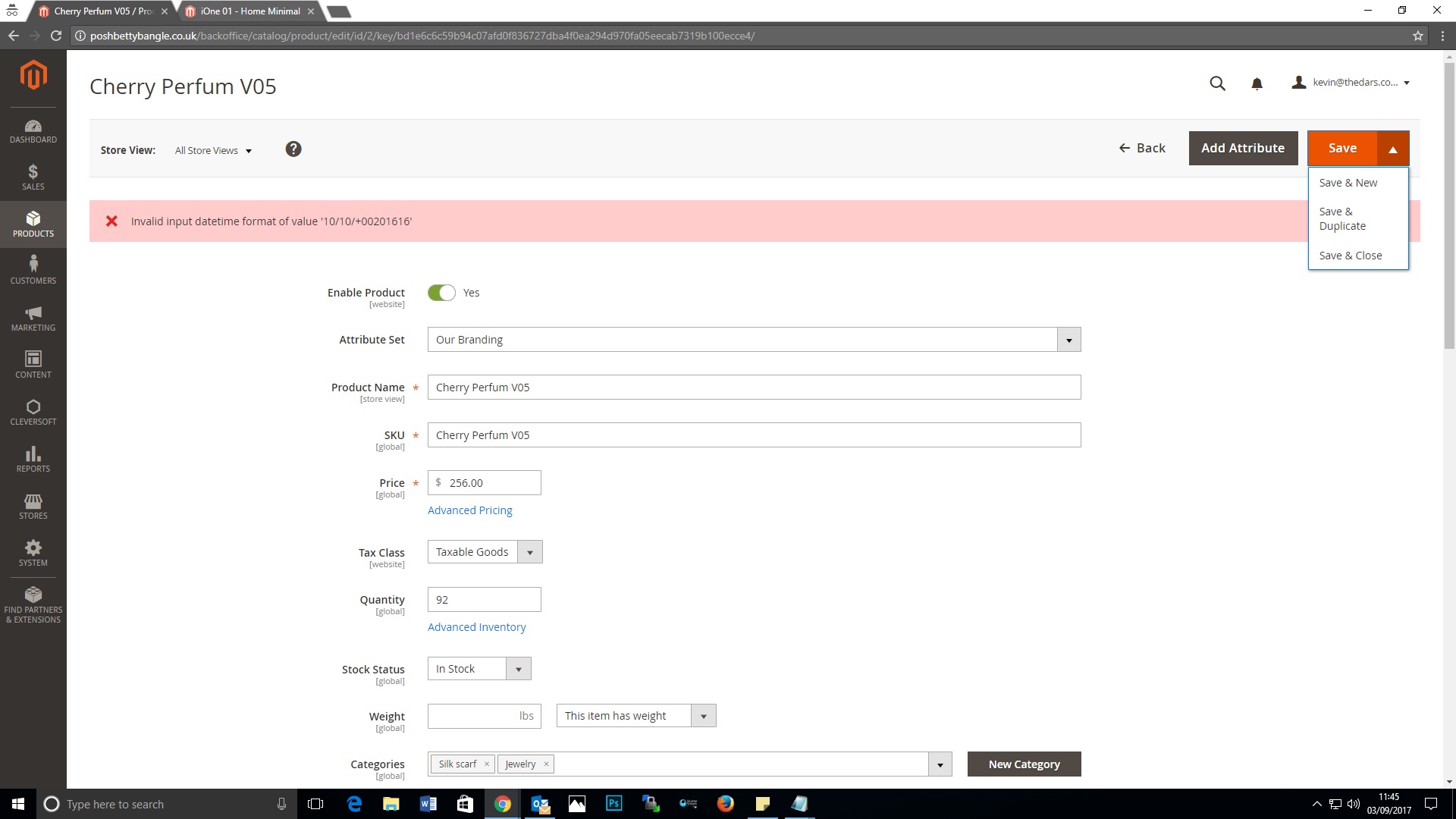Open the Attribute Set dropdown
This screenshot has width=1456, height=819.
tap(1068, 339)
